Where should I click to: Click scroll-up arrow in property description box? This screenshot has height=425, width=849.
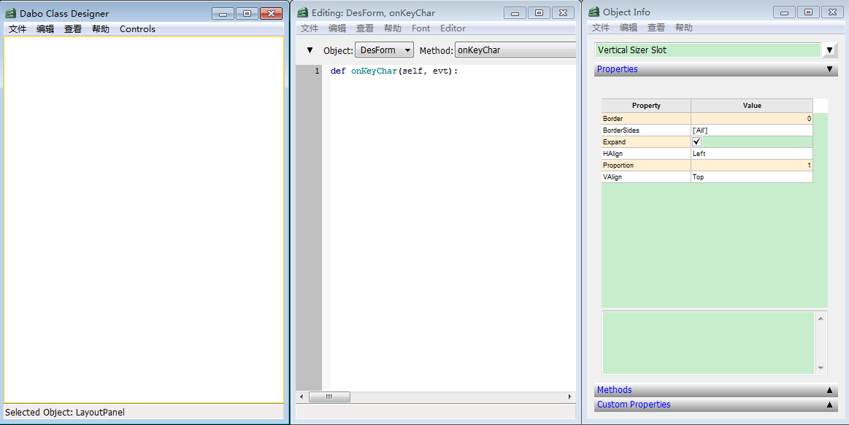820,318
